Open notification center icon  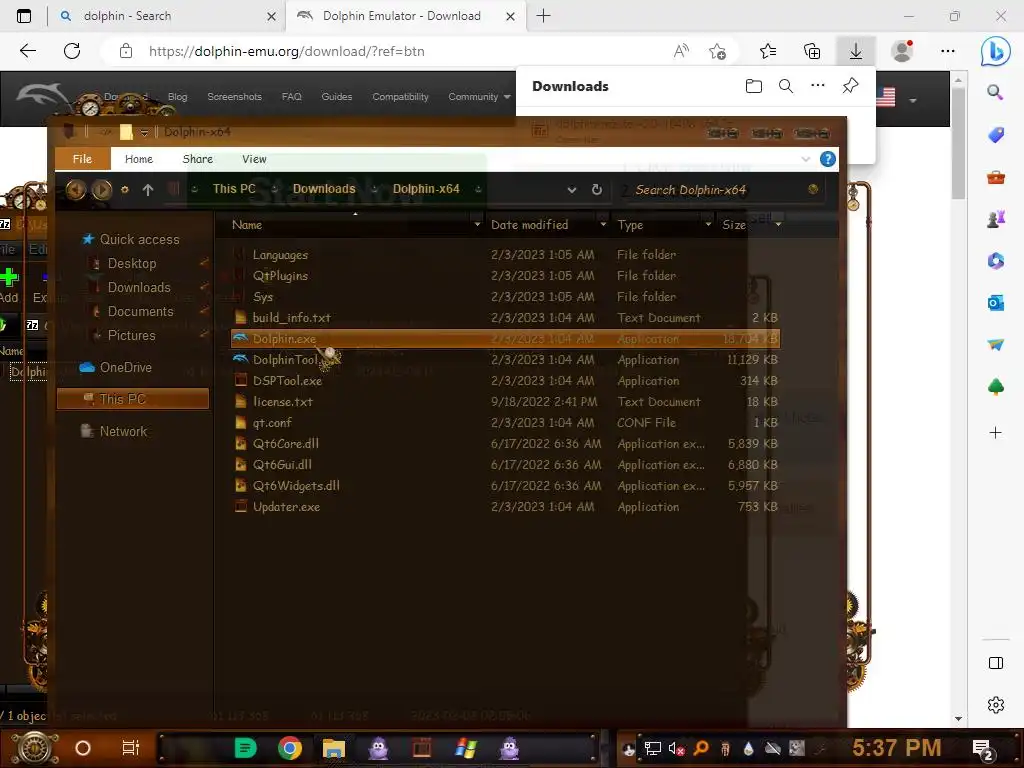tap(983, 749)
